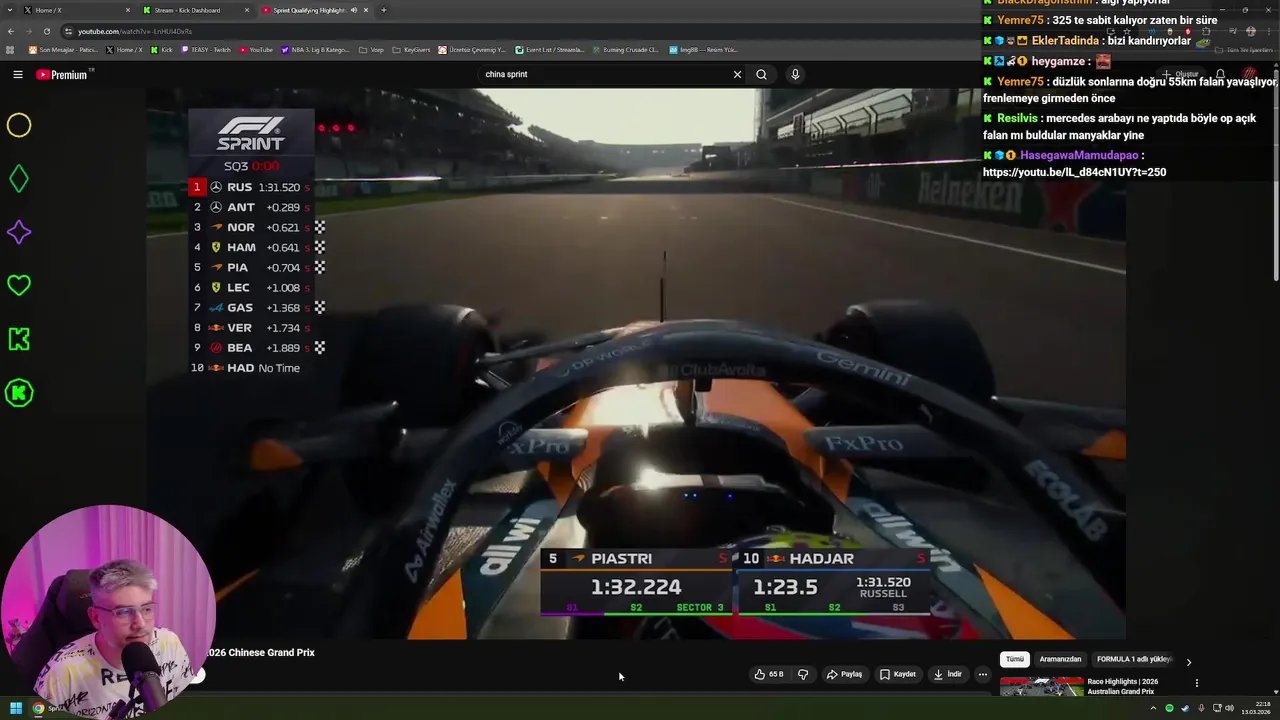Image resolution: width=1280 pixels, height=720 pixels.
Task: Close the Home / X tab
Action: coord(128,10)
